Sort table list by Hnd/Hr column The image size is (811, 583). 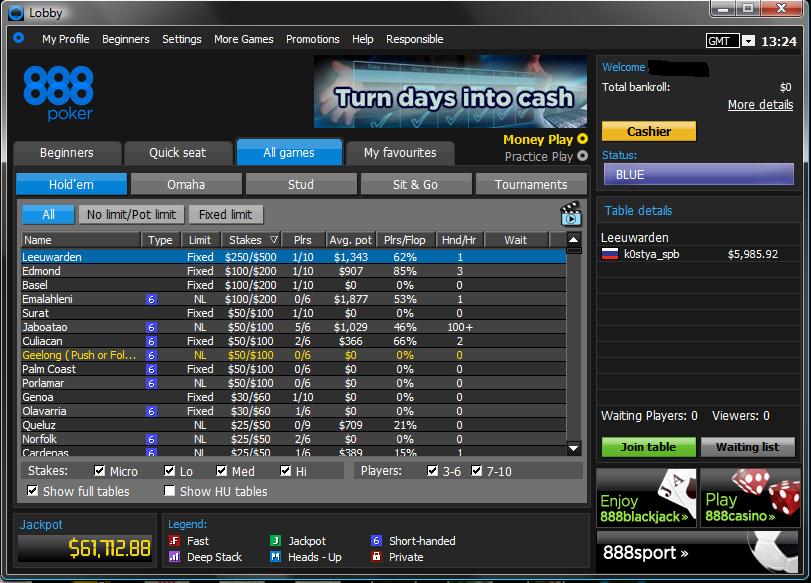click(x=459, y=240)
